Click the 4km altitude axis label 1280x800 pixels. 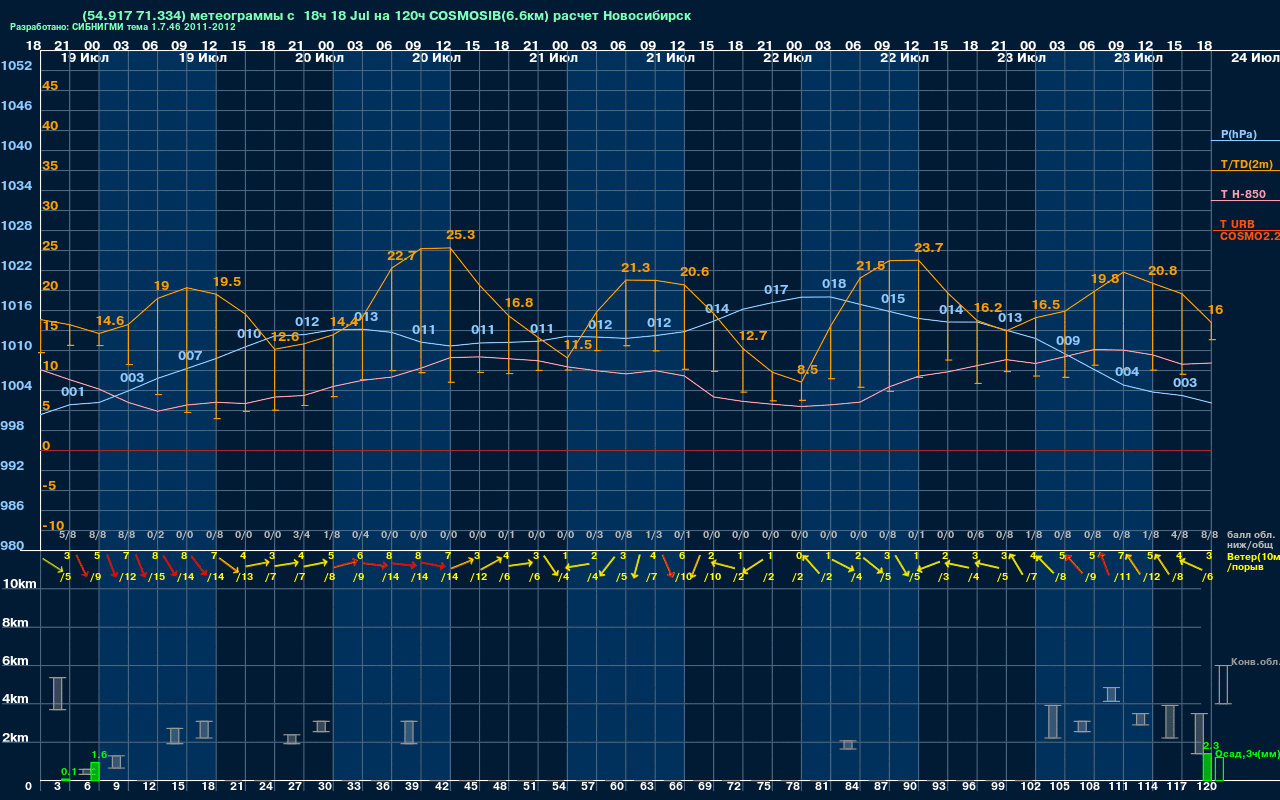coord(17,700)
